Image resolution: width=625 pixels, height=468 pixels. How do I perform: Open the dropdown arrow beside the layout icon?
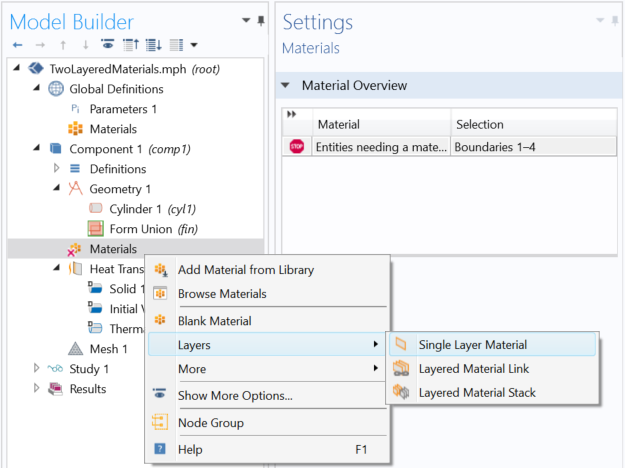[x=194, y=45]
